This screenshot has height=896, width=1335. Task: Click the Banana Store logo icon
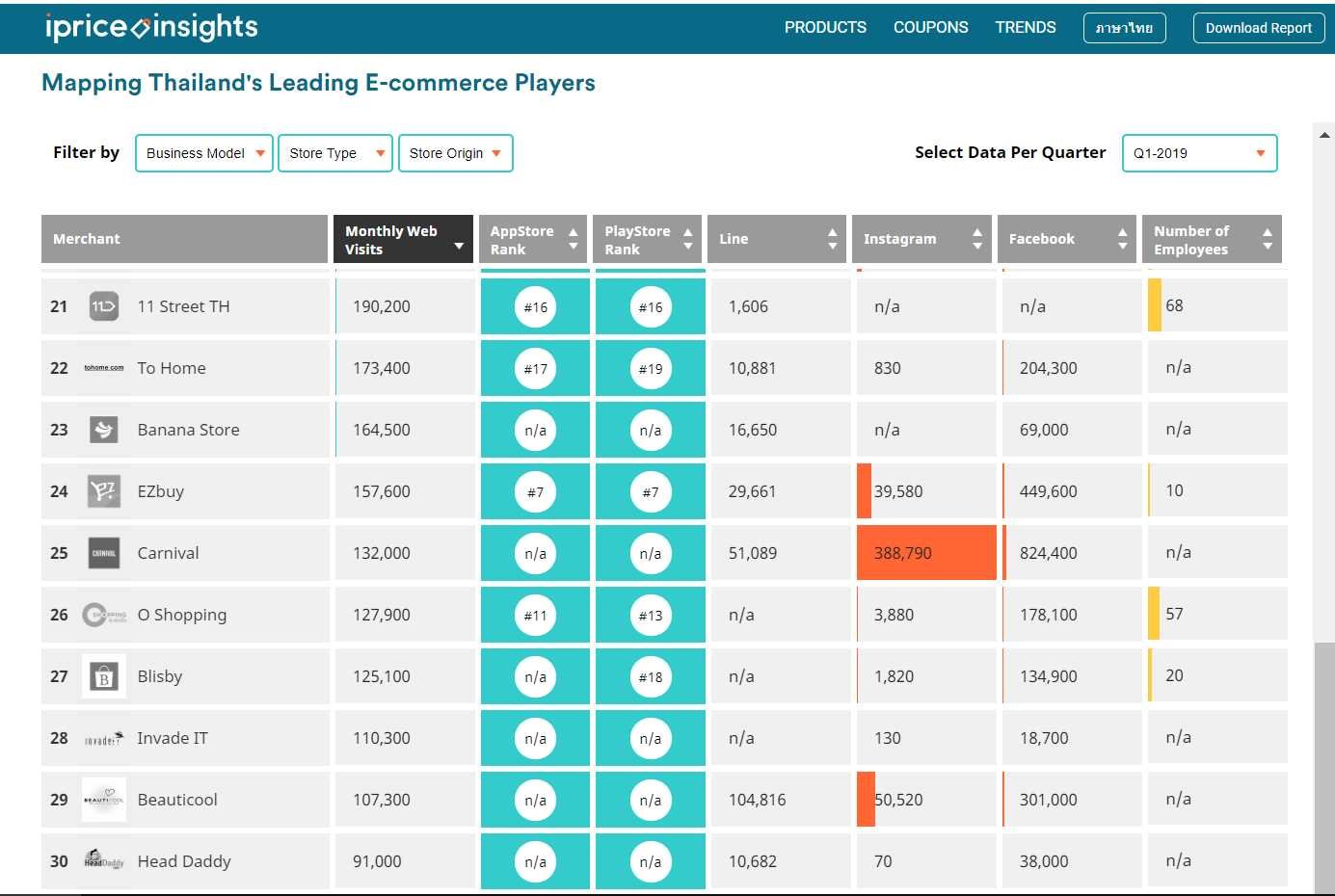[x=104, y=430]
